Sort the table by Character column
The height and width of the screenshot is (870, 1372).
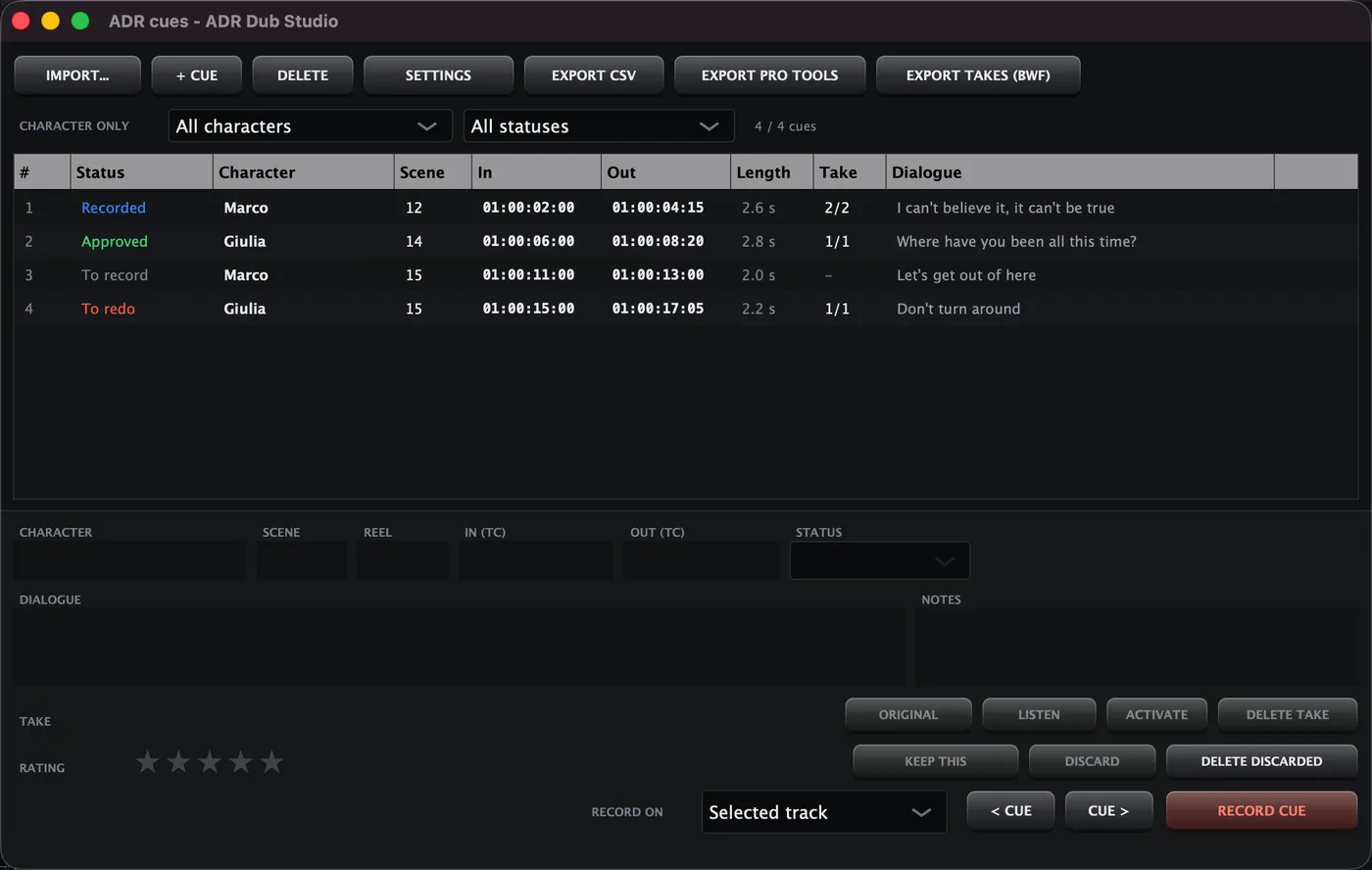[x=303, y=172]
